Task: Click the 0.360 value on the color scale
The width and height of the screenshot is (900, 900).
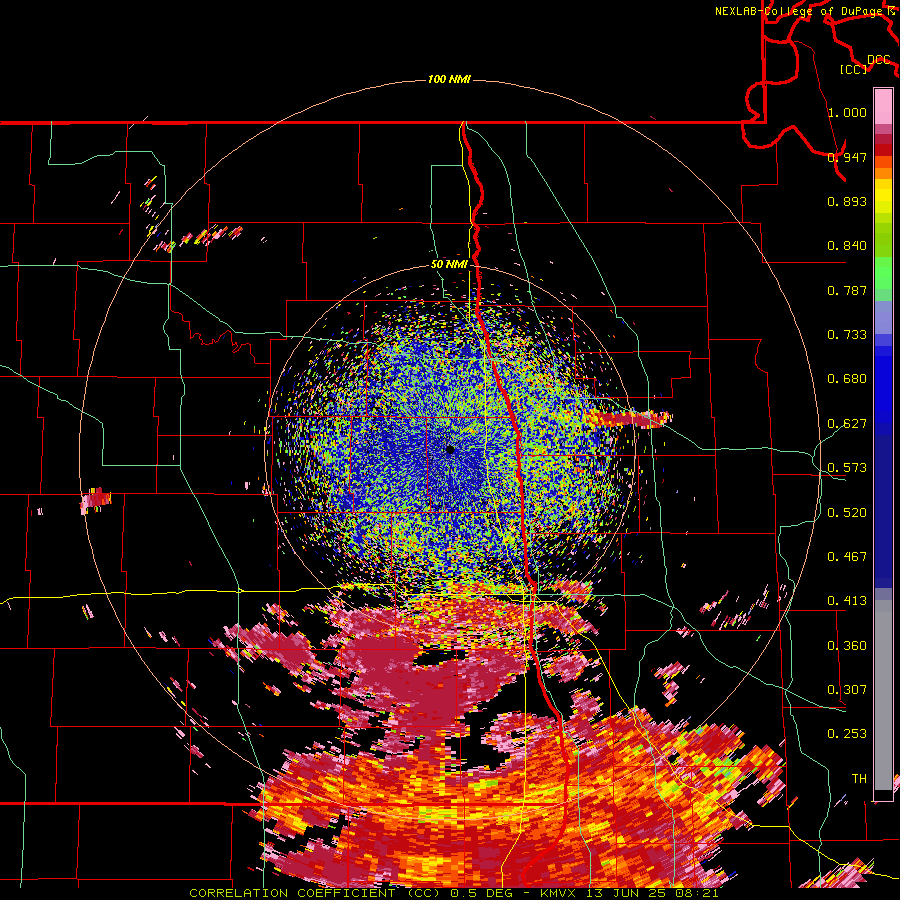Action: (847, 646)
